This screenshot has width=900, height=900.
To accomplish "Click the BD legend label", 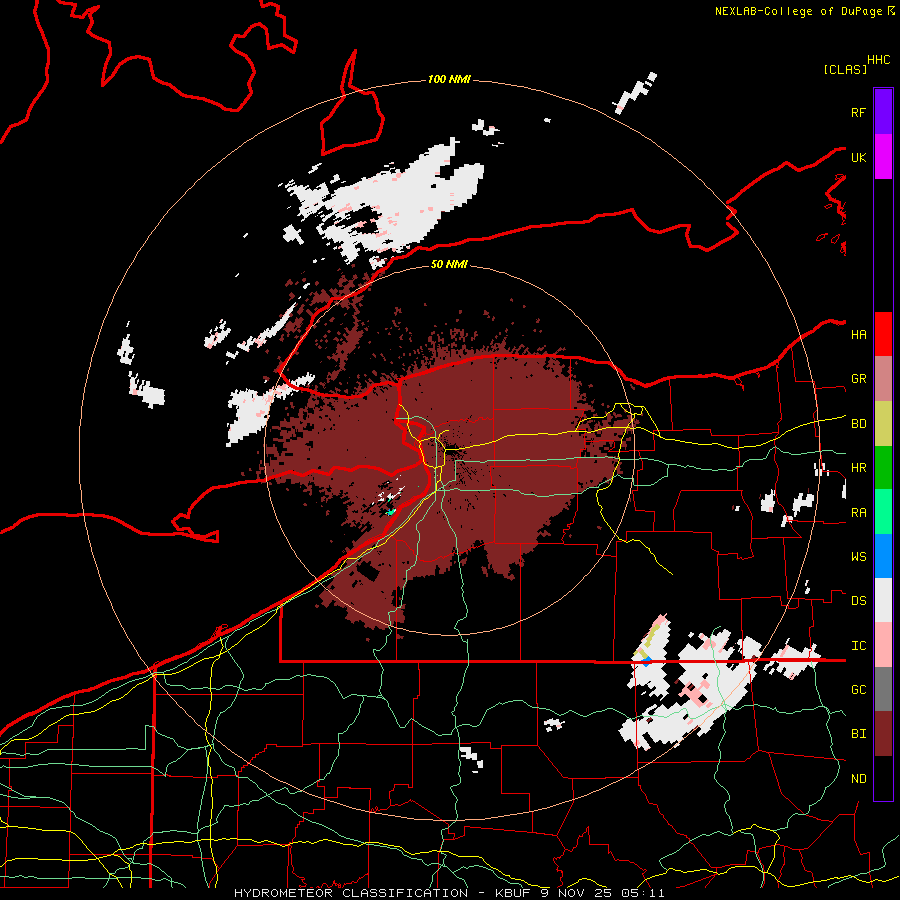I will click(858, 424).
